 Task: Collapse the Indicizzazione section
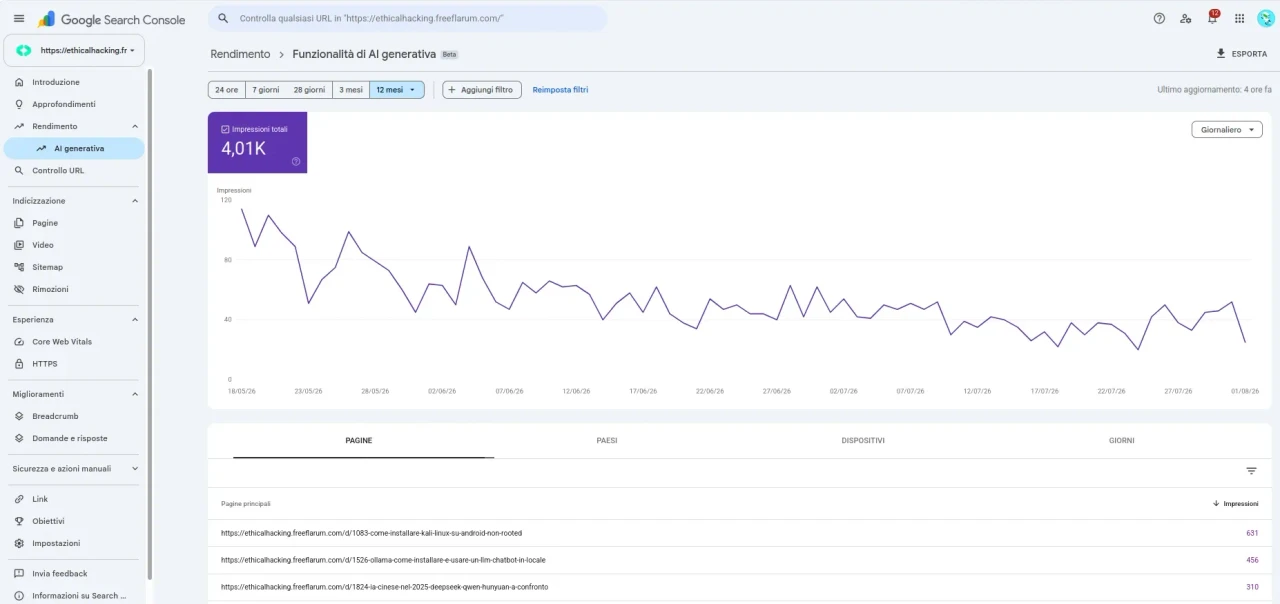tap(135, 201)
